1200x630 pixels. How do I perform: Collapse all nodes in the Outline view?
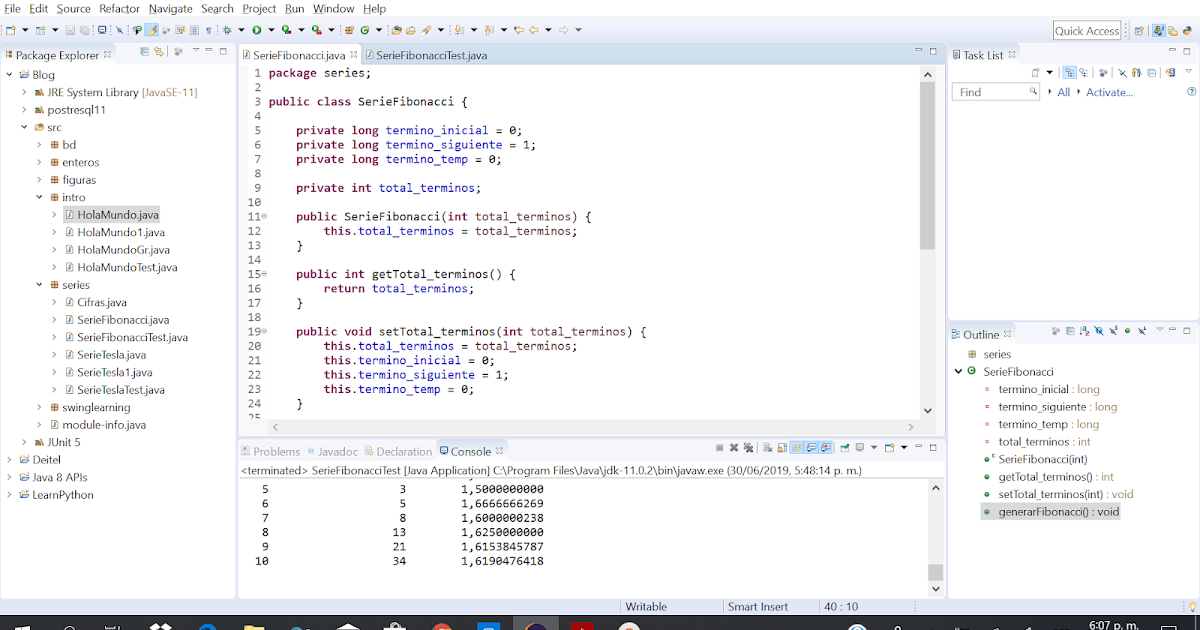(x=1070, y=333)
